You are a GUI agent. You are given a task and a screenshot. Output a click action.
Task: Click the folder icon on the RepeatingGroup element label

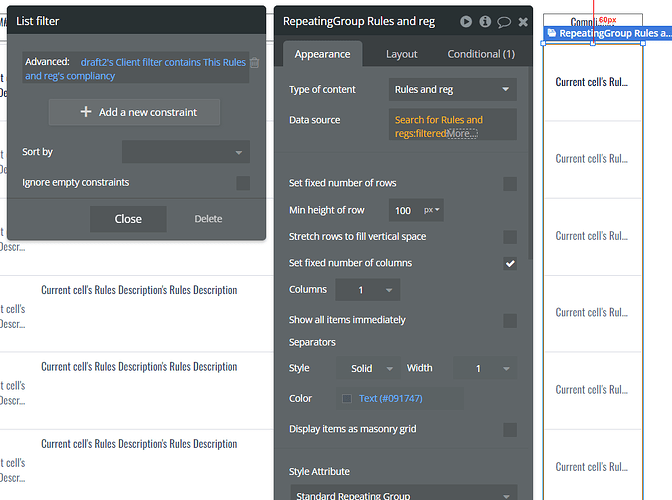coord(551,34)
